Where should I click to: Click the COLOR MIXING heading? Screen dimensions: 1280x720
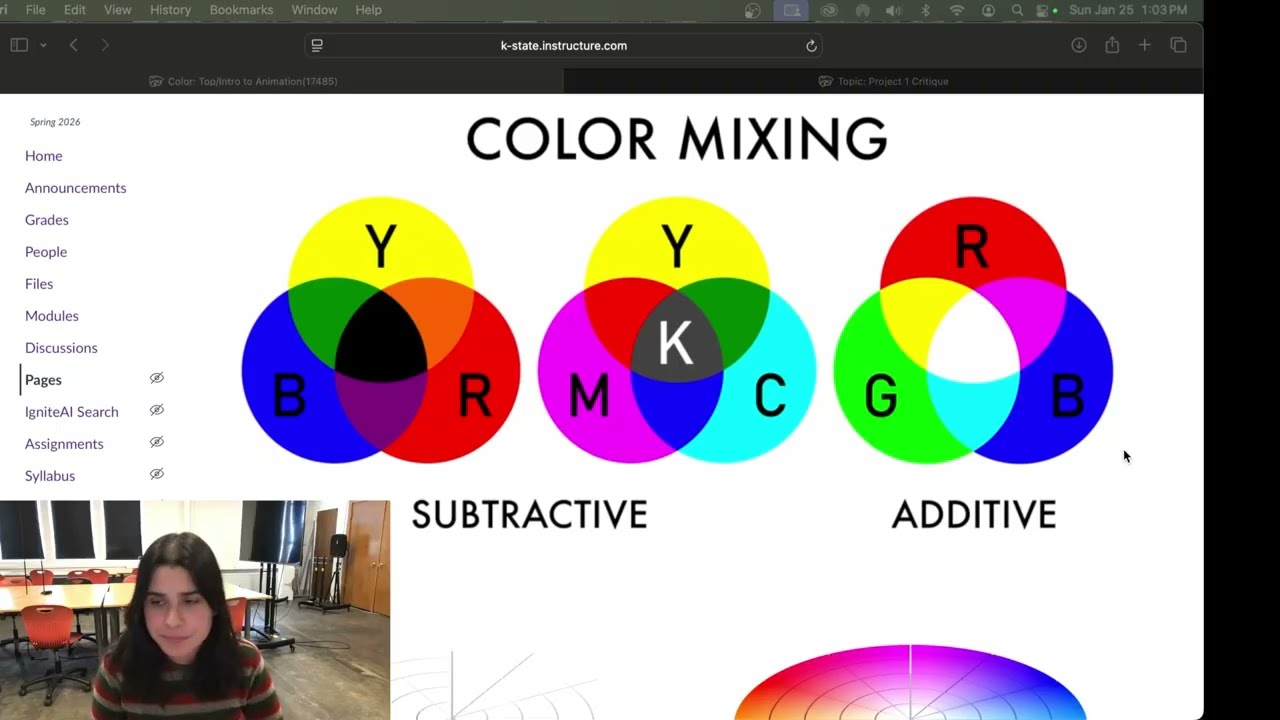[x=677, y=139]
